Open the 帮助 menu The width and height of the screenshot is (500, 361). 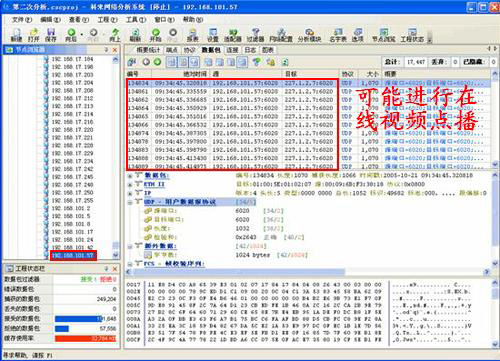(x=193, y=20)
